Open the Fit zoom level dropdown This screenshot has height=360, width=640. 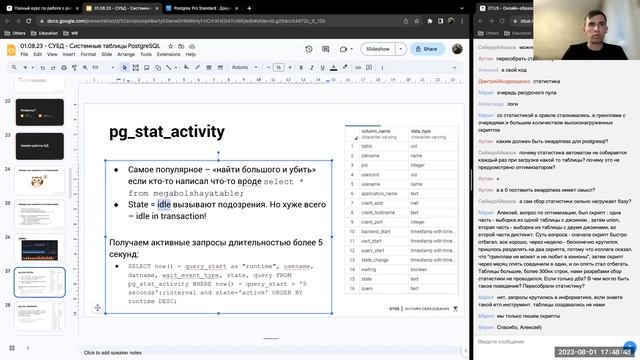pos(103,67)
